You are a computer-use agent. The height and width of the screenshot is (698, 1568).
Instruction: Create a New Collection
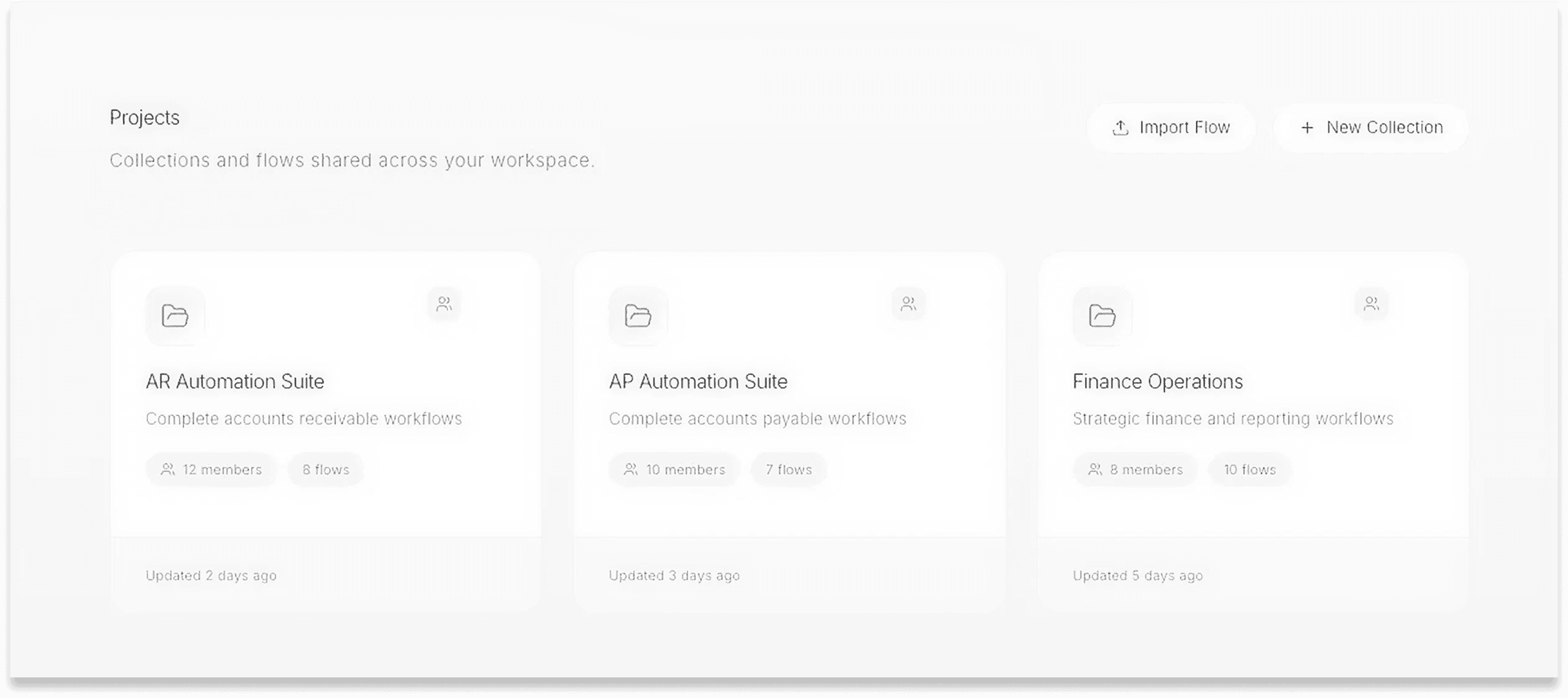click(x=1371, y=127)
